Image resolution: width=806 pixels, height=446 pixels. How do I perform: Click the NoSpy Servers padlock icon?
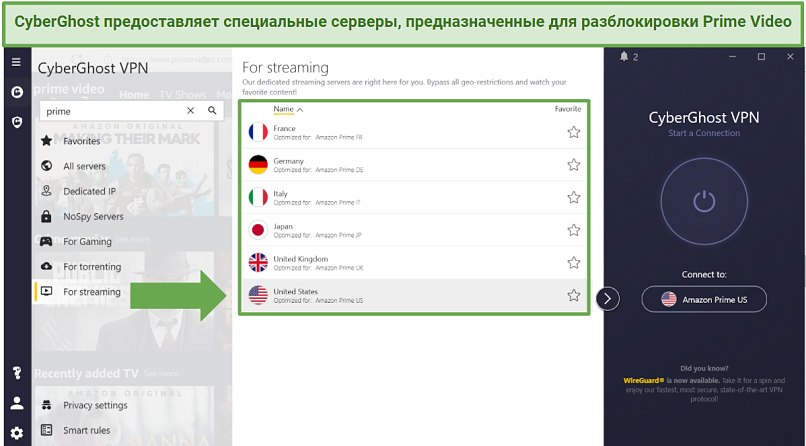46,216
